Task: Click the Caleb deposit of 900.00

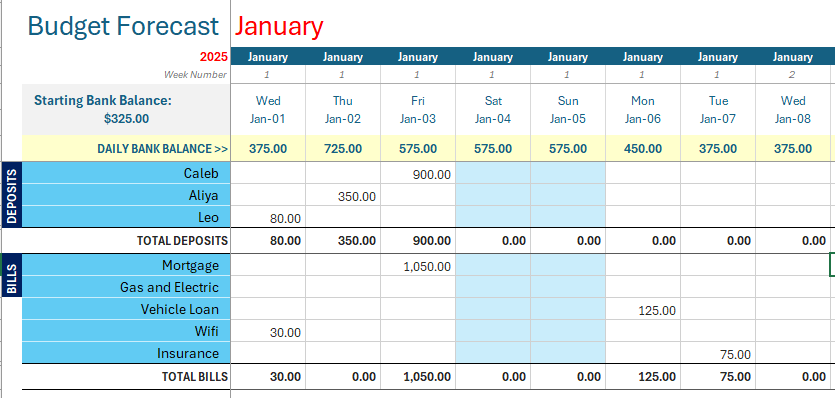Action: [418, 173]
